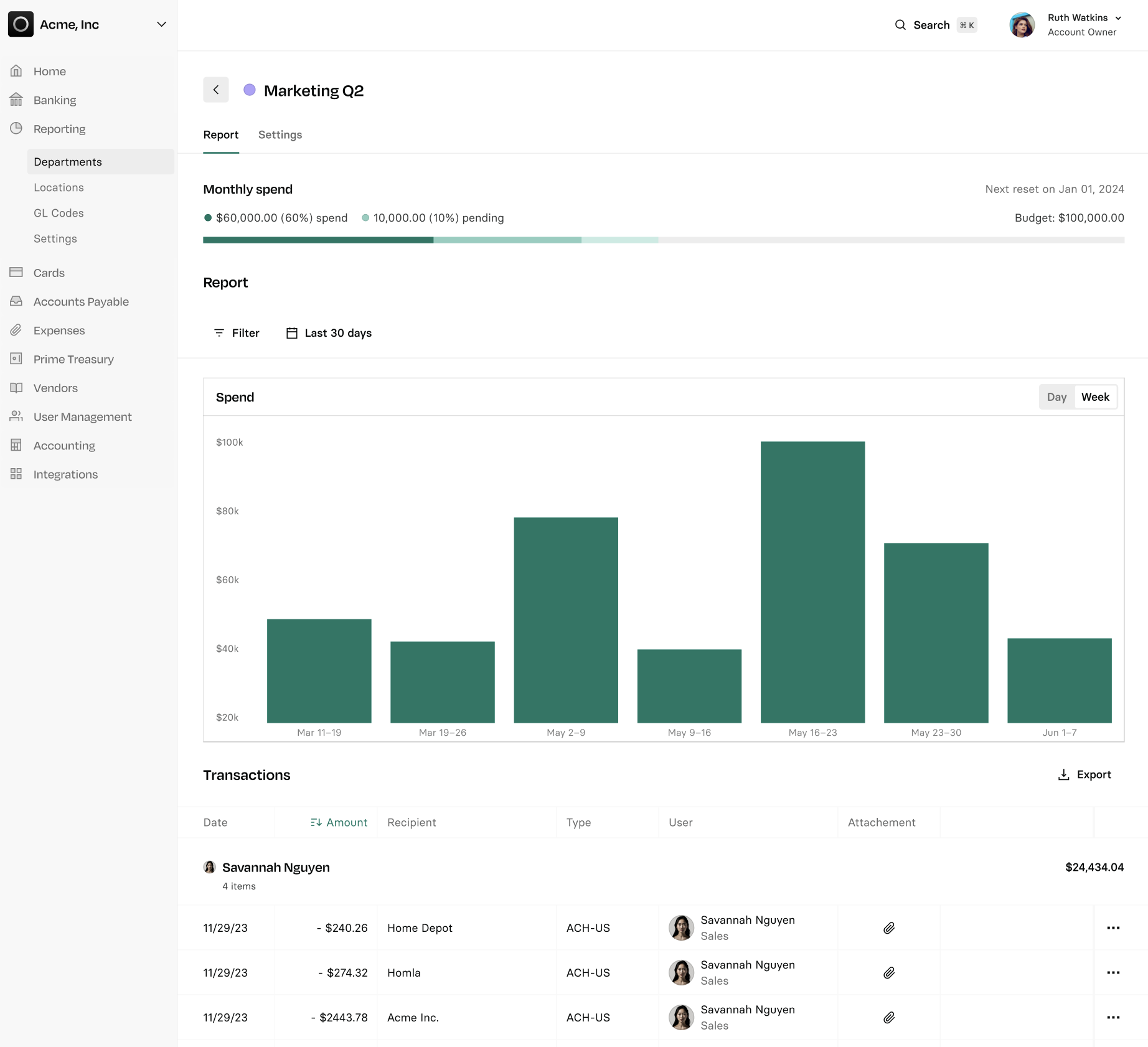Image resolution: width=1148 pixels, height=1047 pixels.
Task: Click the Banking building icon in sidebar
Action: coord(16,100)
